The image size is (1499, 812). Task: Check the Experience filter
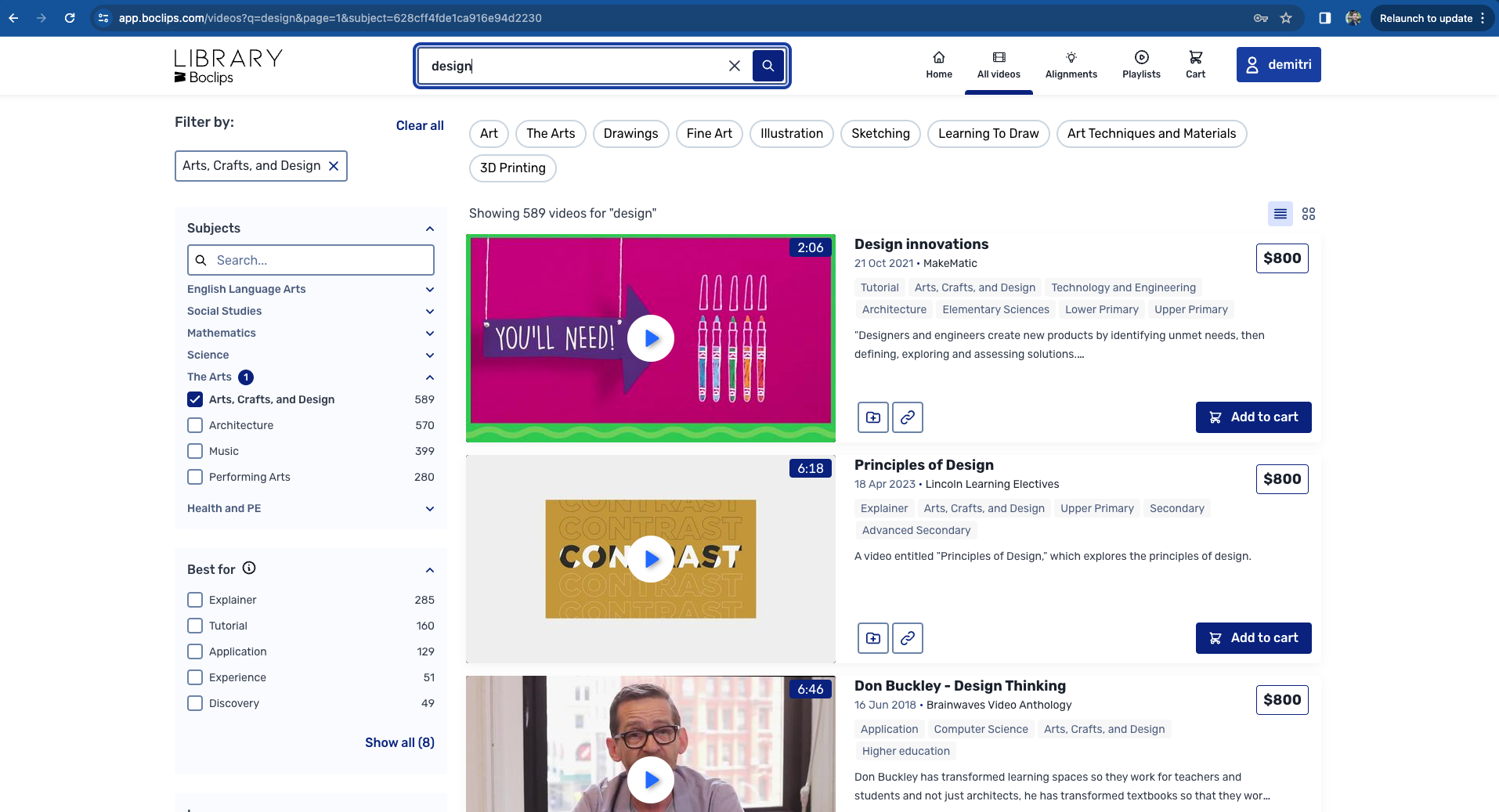pos(195,677)
